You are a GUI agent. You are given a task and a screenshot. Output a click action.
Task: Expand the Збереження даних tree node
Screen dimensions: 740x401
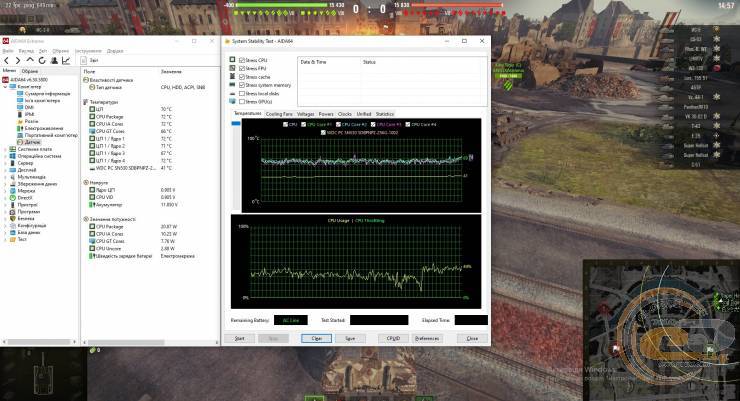(x=6, y=184)
